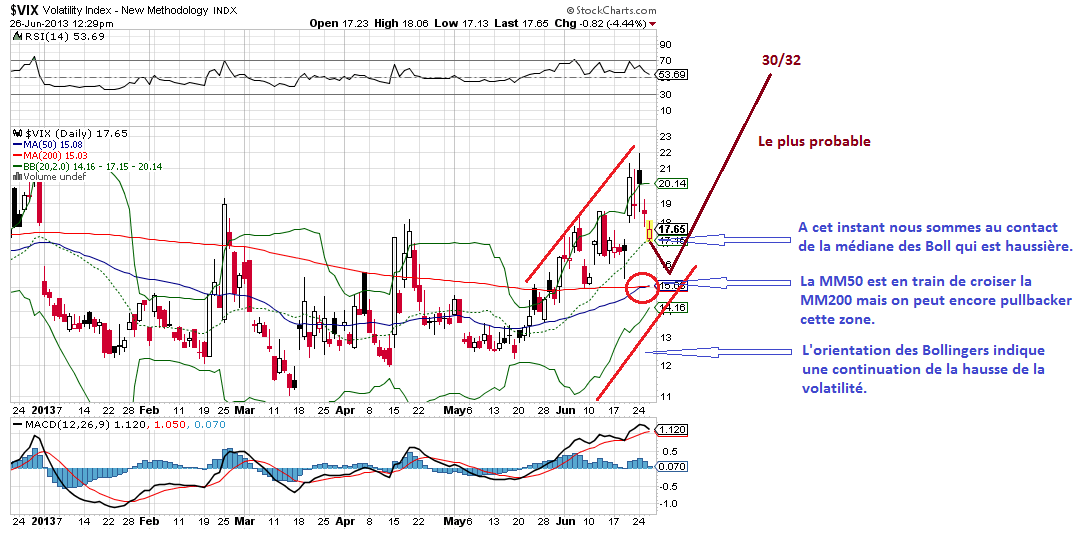Viewport: 1089px width, 537px height.
Task: Click the 90 level on the RSI scale
Action: click(x=665, y=44)
